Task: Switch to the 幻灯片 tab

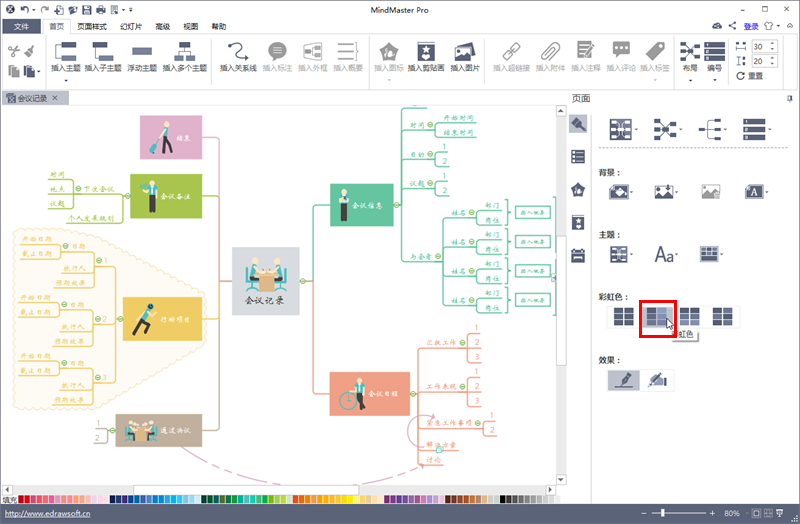Action: tap(131, 27)
